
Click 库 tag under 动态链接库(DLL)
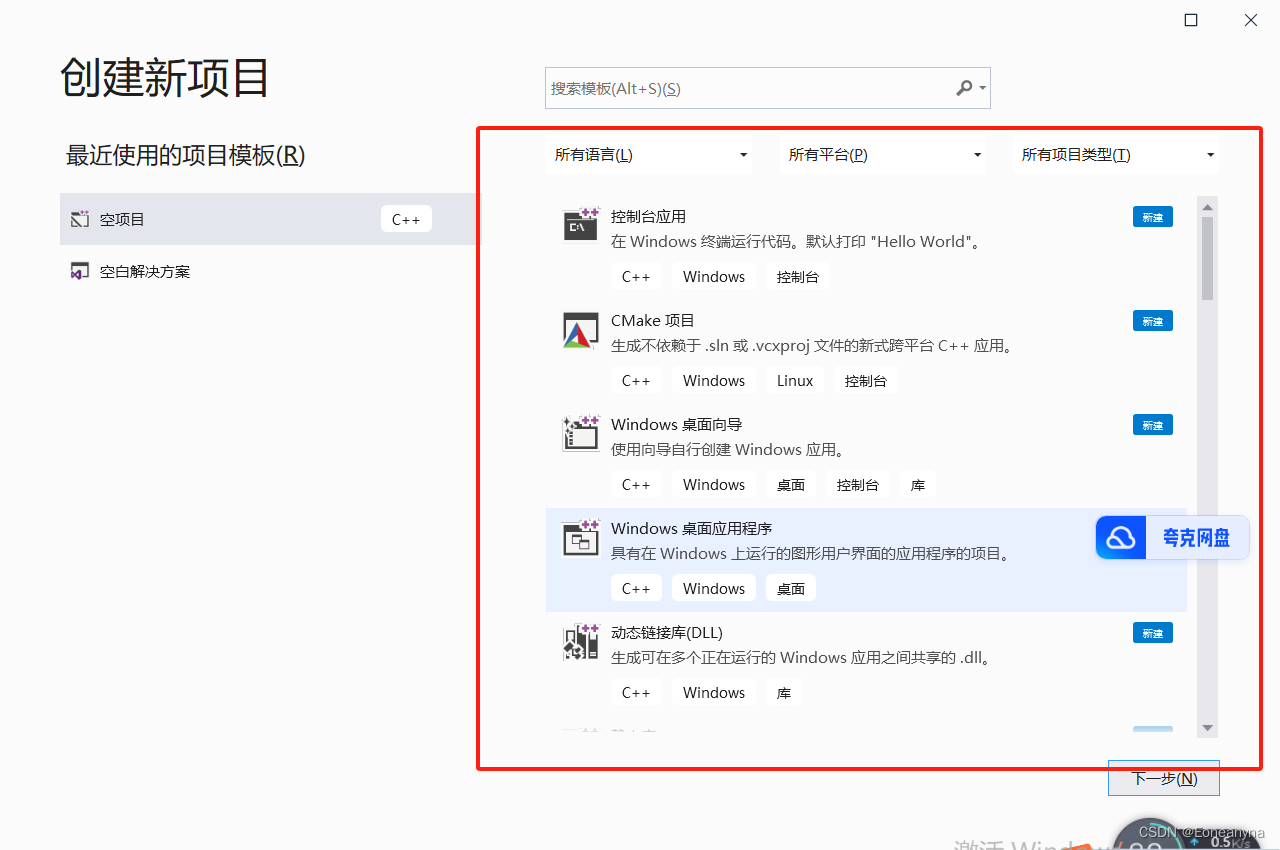coord(784,693)
